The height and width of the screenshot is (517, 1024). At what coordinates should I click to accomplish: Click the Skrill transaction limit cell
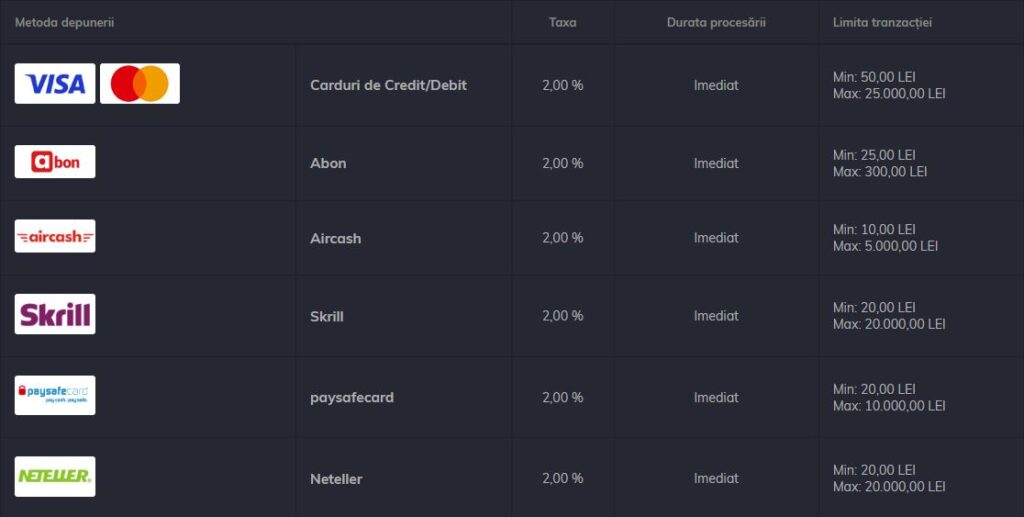click(x=888, y=316)
